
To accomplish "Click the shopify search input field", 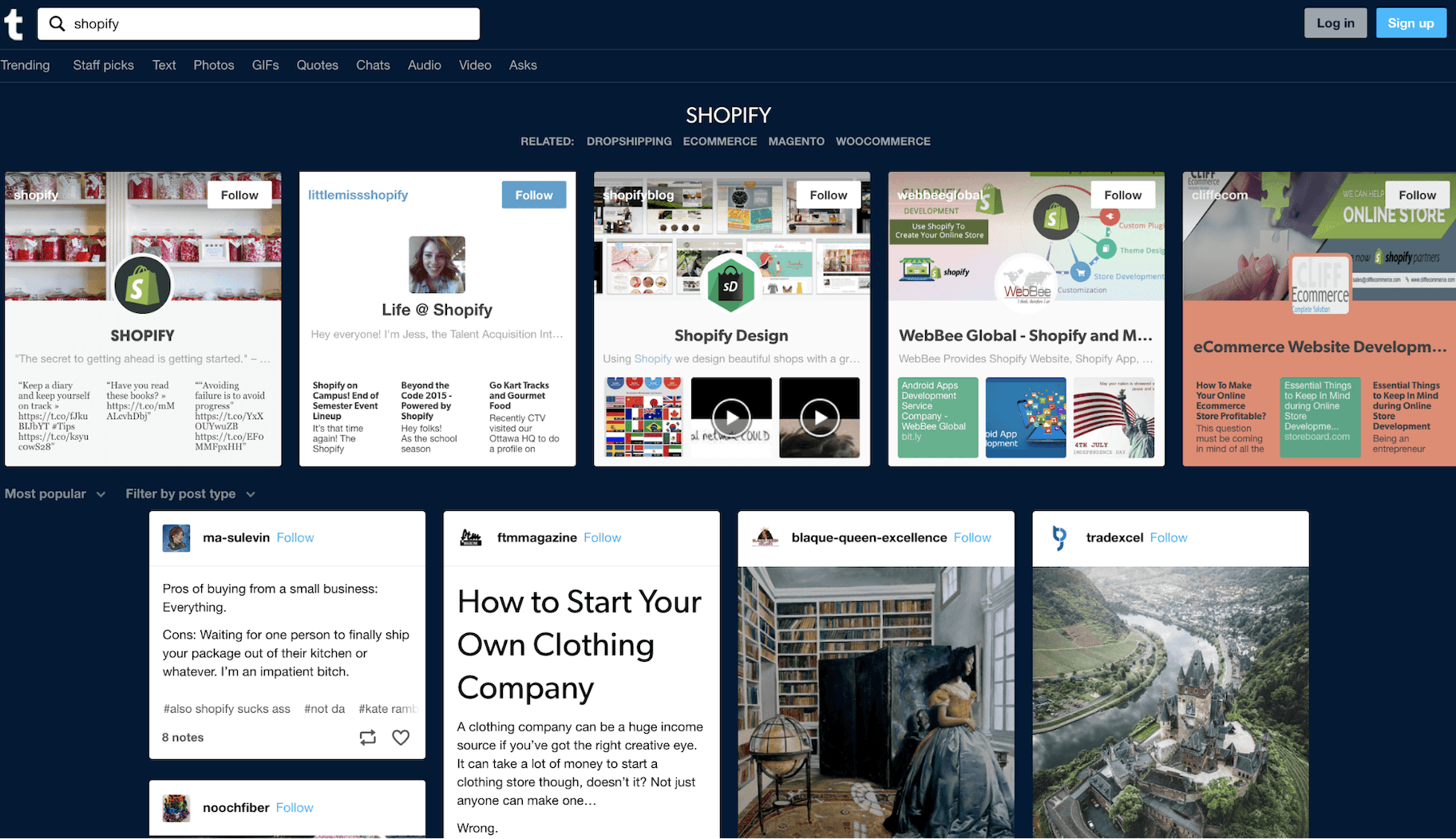I will (x=271, y=24).
